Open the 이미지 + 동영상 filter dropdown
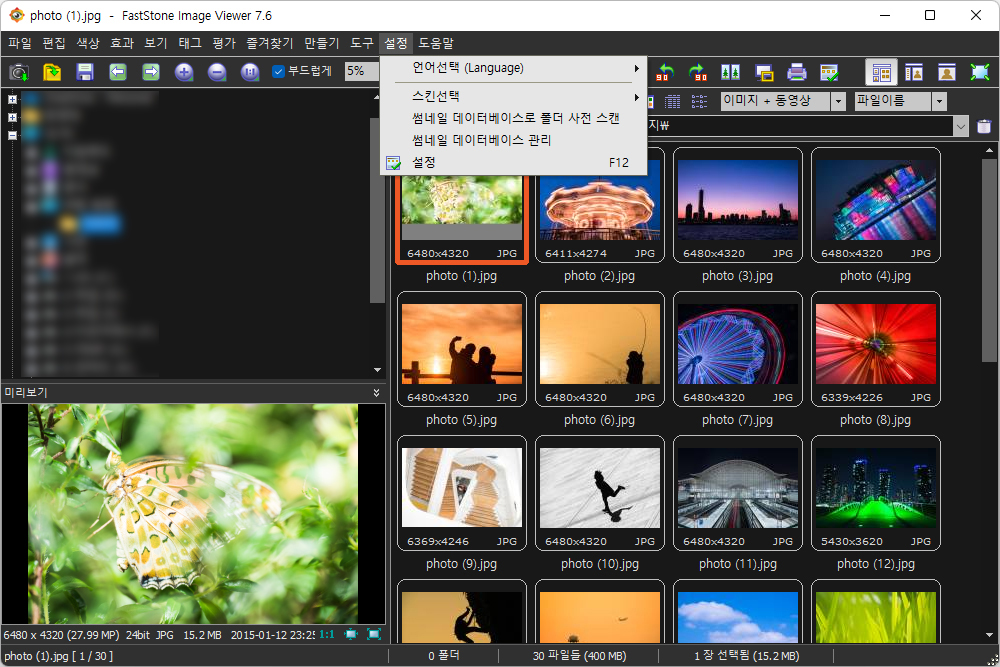 839,101
